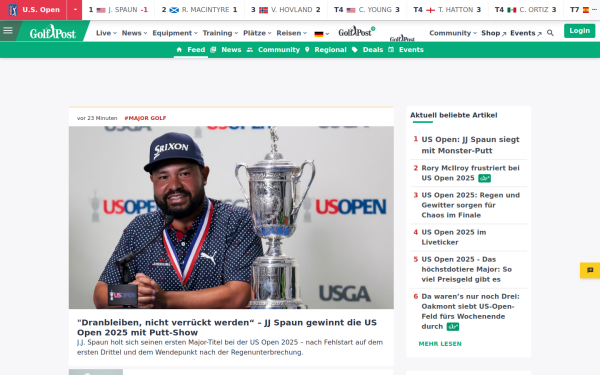Click the home icon beside Feed
600x375 pixels.
[179, 50]
